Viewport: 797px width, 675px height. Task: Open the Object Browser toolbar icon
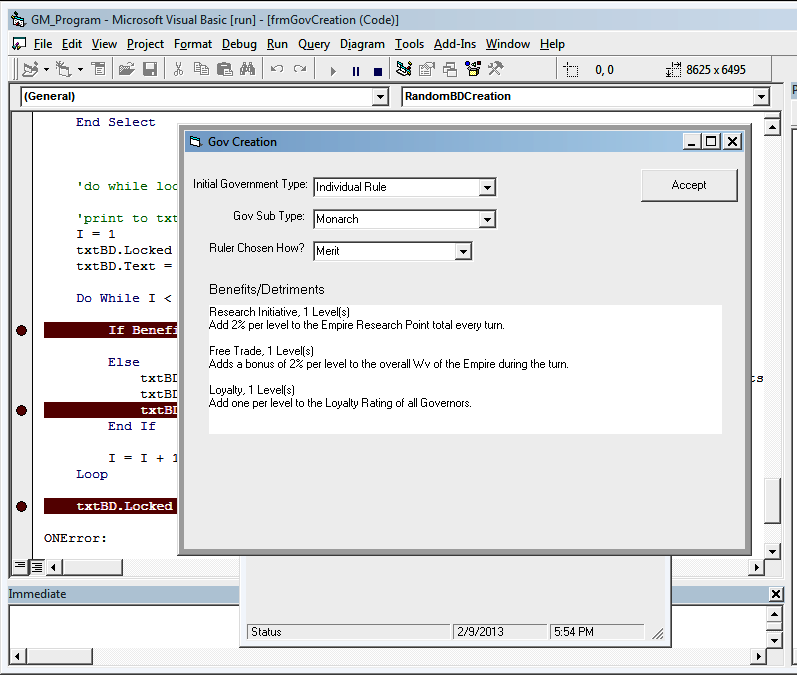click(x=472, y=69)
